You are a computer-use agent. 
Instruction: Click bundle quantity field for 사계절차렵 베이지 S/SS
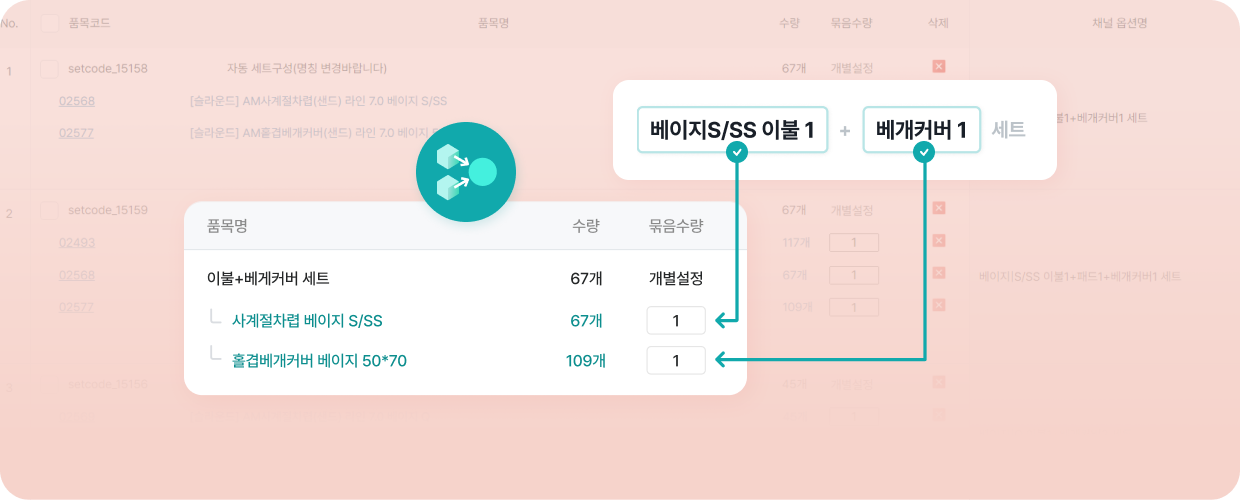[x=676, y=321]
